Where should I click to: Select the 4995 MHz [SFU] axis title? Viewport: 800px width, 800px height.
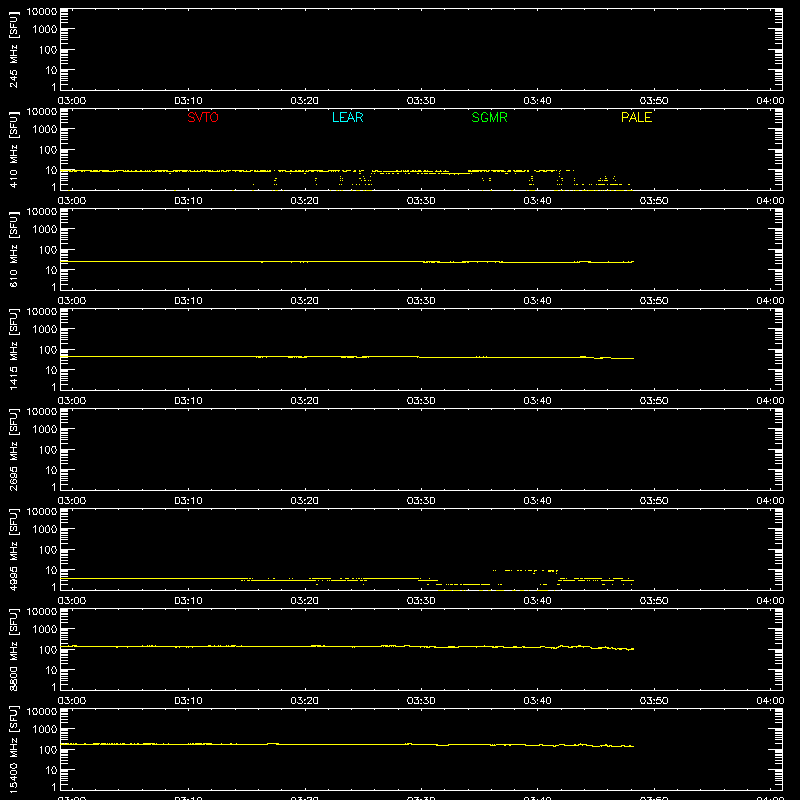[x=13, y=550]
